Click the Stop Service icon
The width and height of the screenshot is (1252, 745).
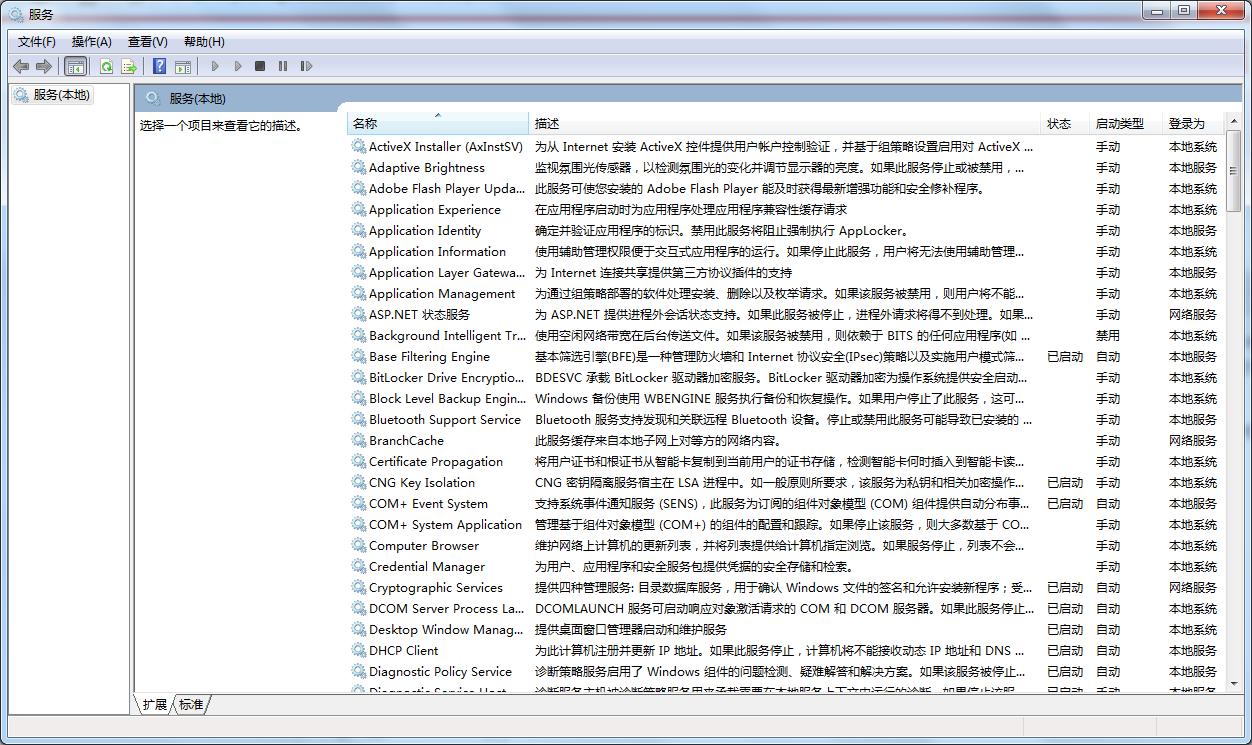click(259, 66)
